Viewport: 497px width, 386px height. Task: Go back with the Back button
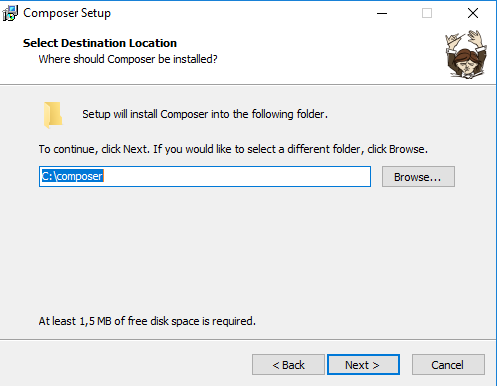(288, 365)
